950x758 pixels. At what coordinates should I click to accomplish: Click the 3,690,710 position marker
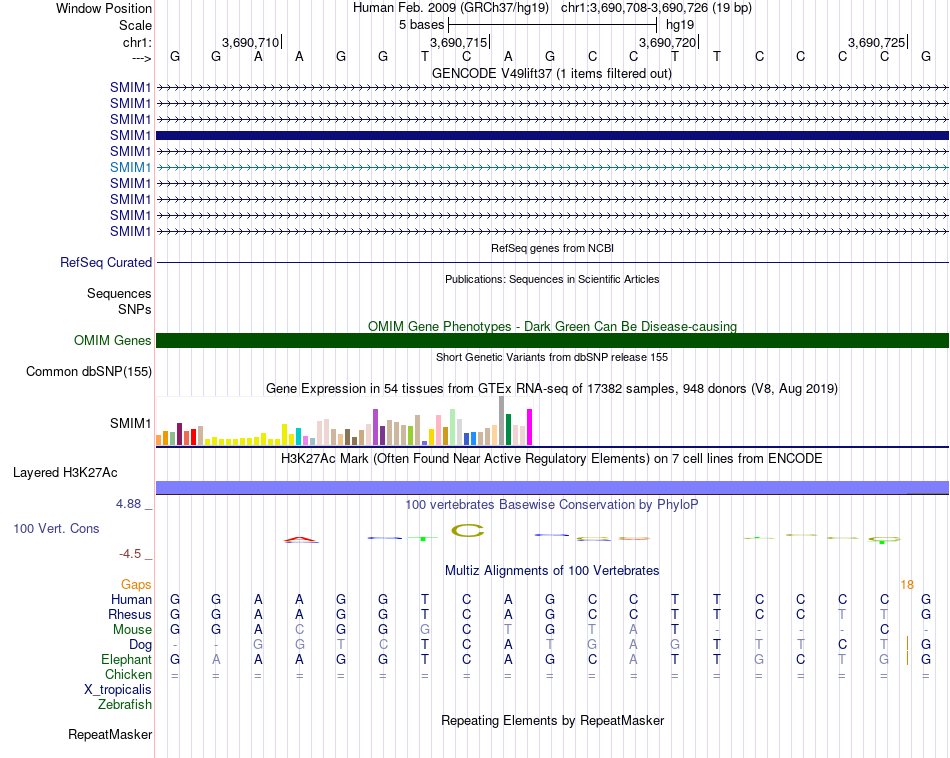pos(250,42)
